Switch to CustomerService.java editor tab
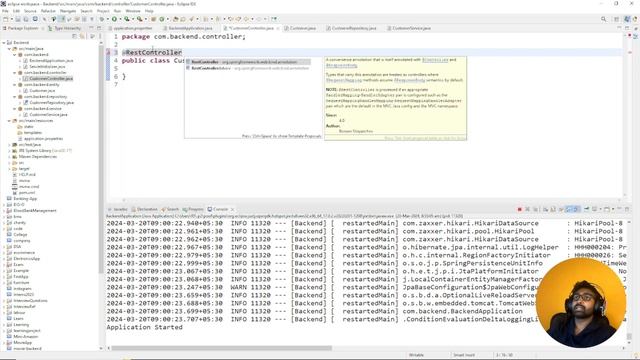Viewport: 640px width, 360px height. click(x=409, y=28)
